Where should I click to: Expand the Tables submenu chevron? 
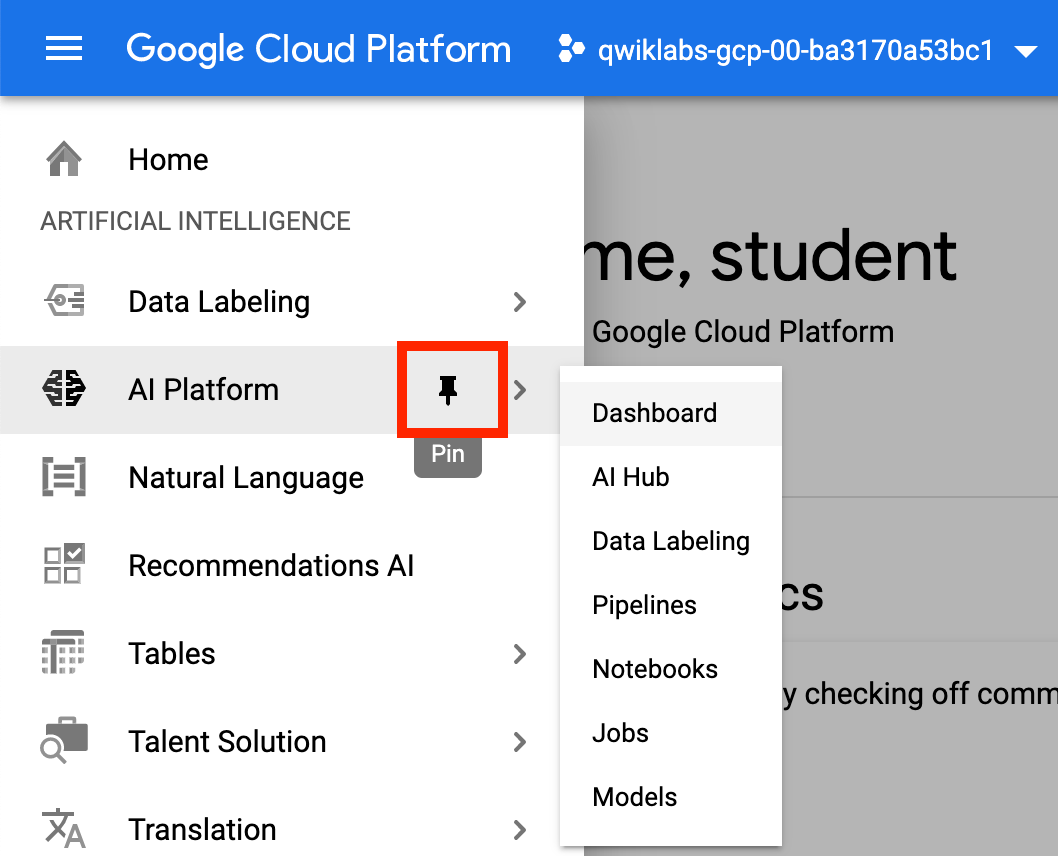point(519,654)
